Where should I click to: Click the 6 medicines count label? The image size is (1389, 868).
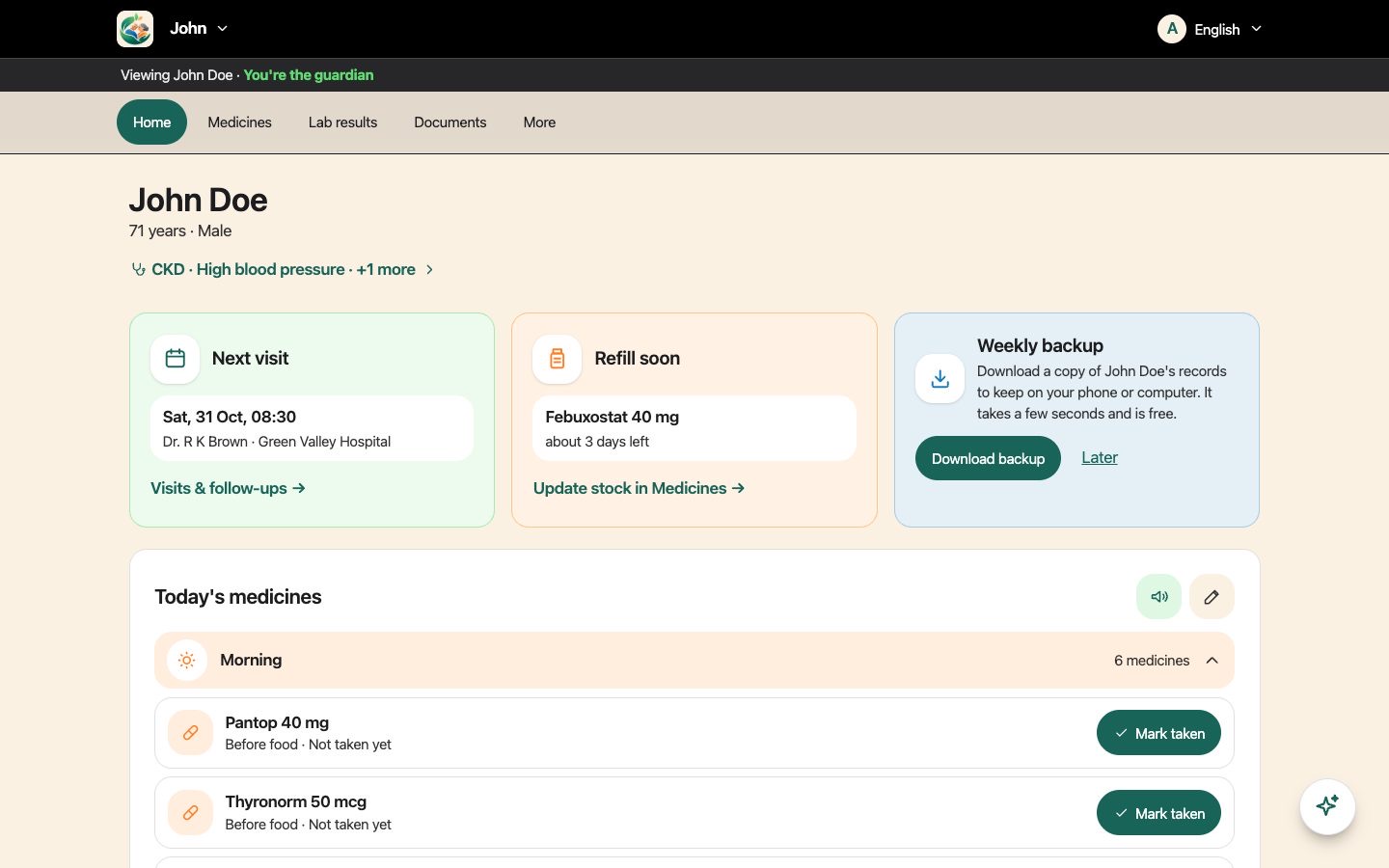[x=1152, y=661]
